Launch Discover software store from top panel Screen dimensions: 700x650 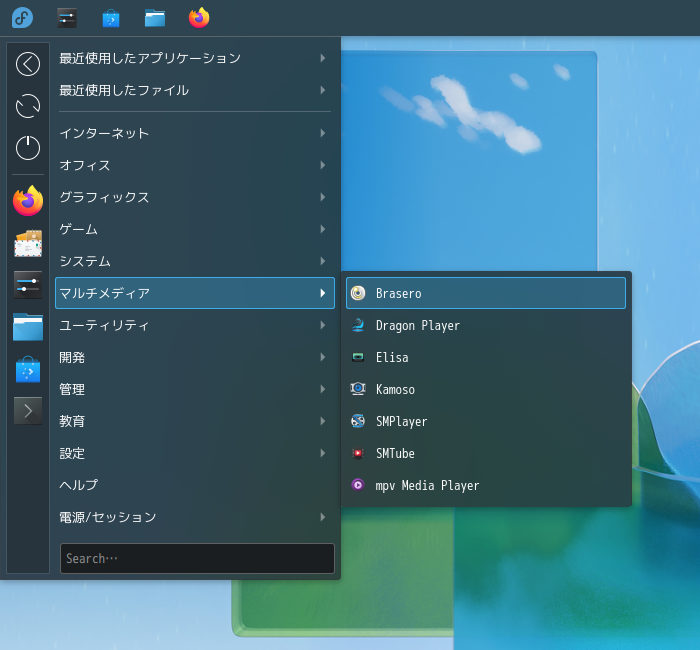(x=111, y=18)
